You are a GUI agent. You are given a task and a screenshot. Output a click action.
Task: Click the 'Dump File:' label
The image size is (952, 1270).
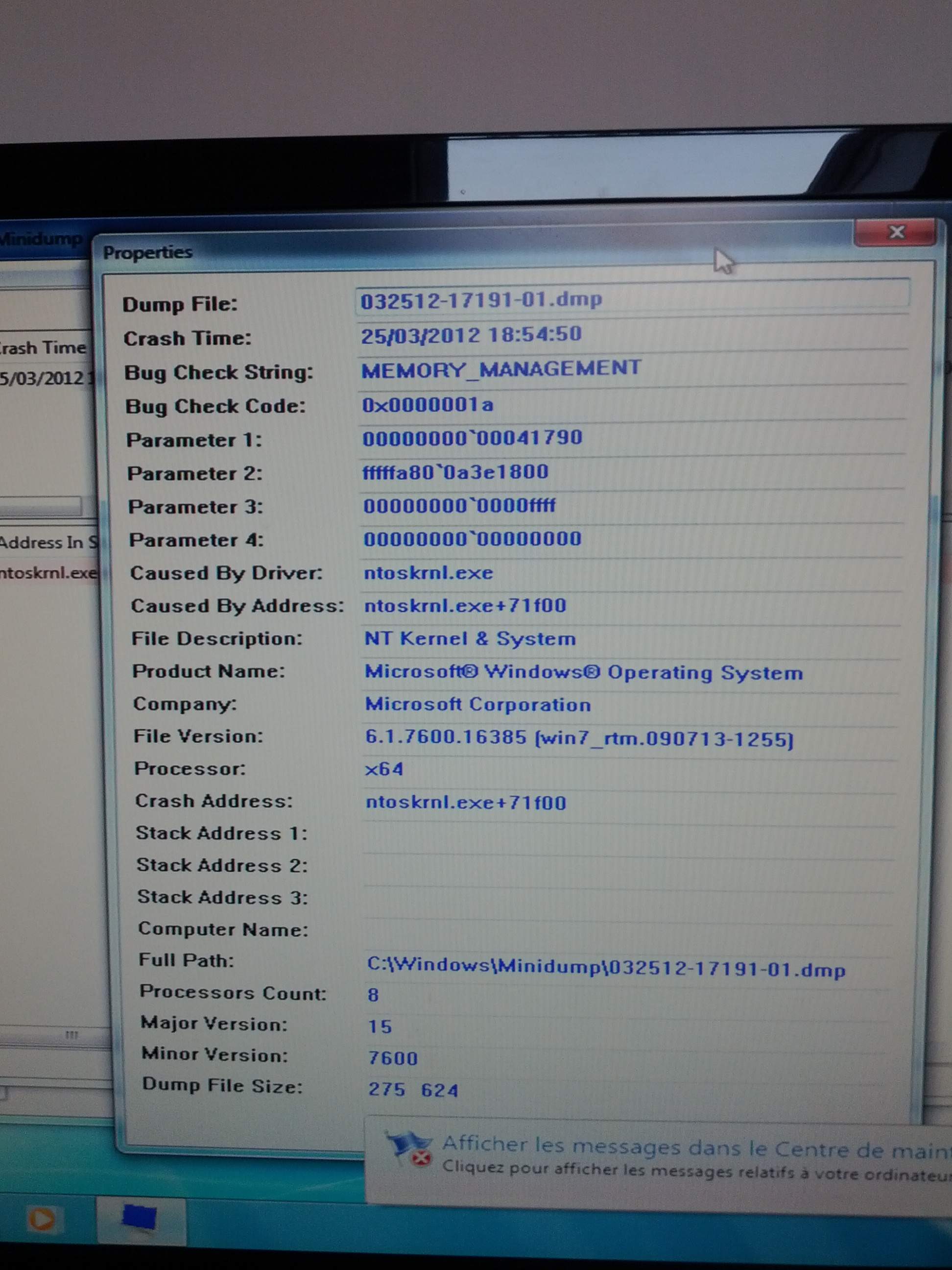(180, 304)
